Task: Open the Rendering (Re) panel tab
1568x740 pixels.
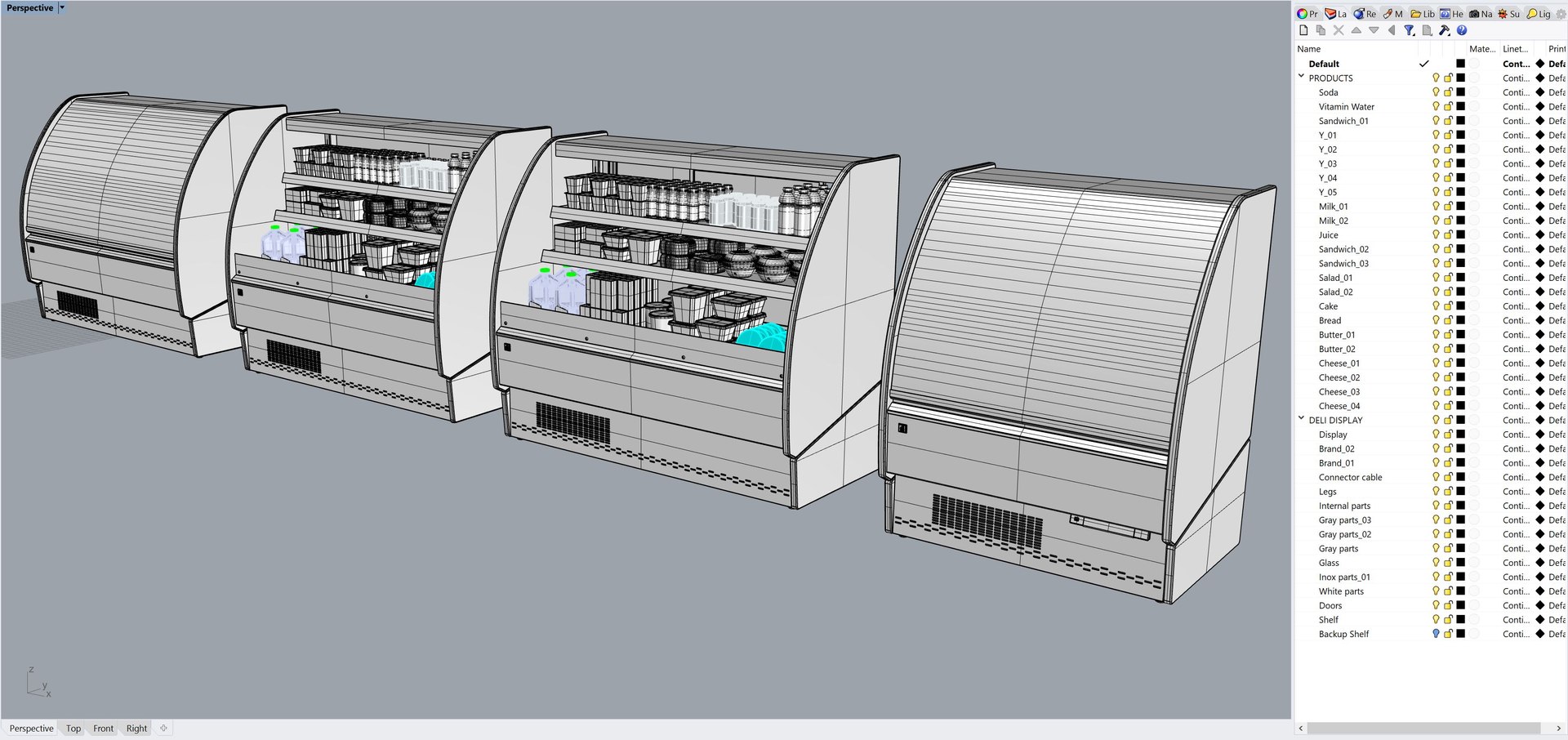Action: (1365, 14)
